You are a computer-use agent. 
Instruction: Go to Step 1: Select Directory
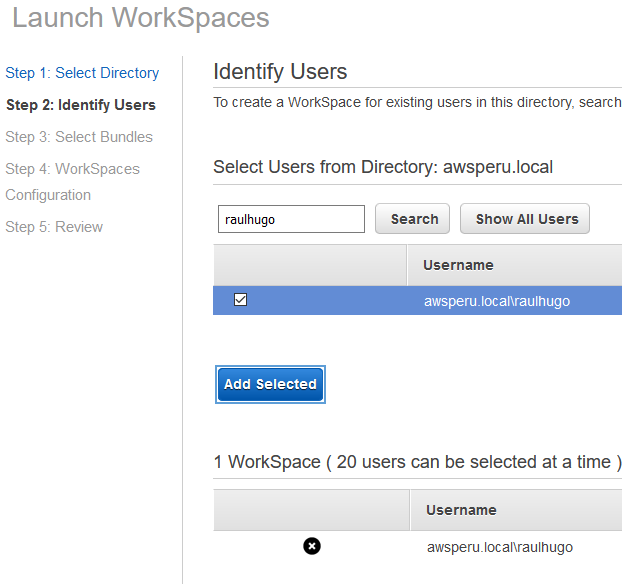(x=82, y=73)
